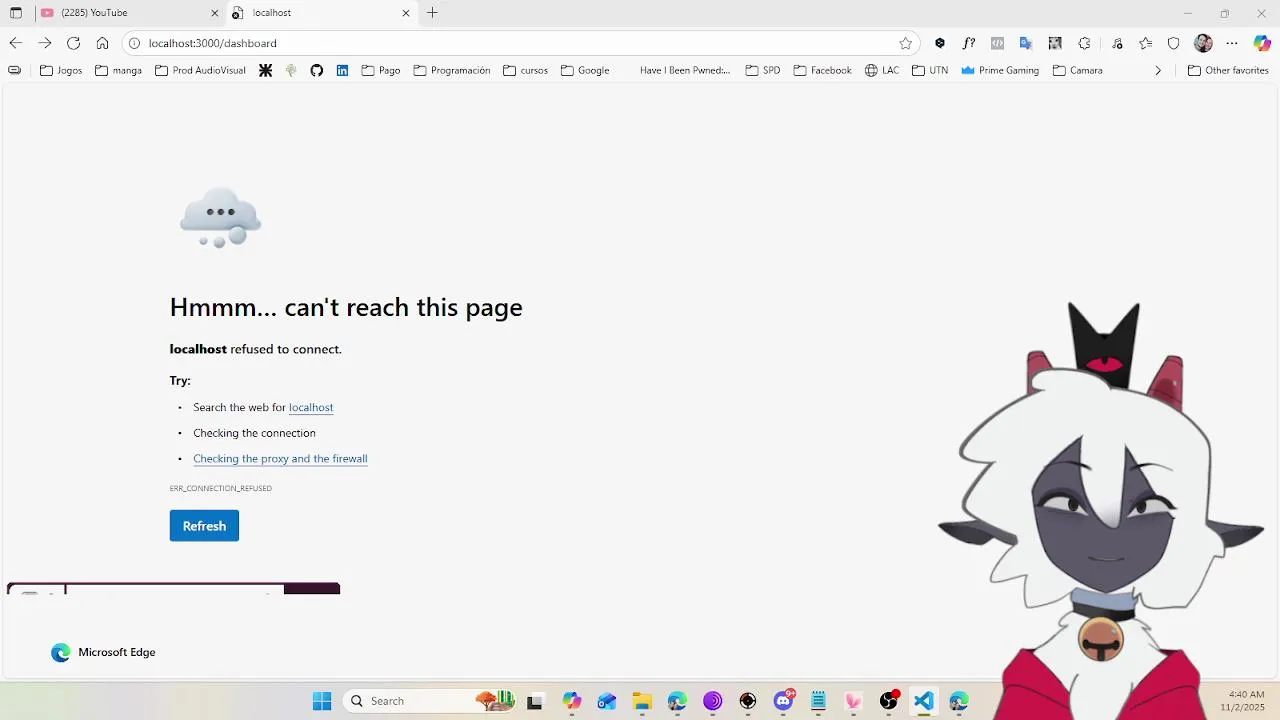This screenshot has height=720, width=1280.
Task: Open Discord from the taskbar
Action: 783,701
